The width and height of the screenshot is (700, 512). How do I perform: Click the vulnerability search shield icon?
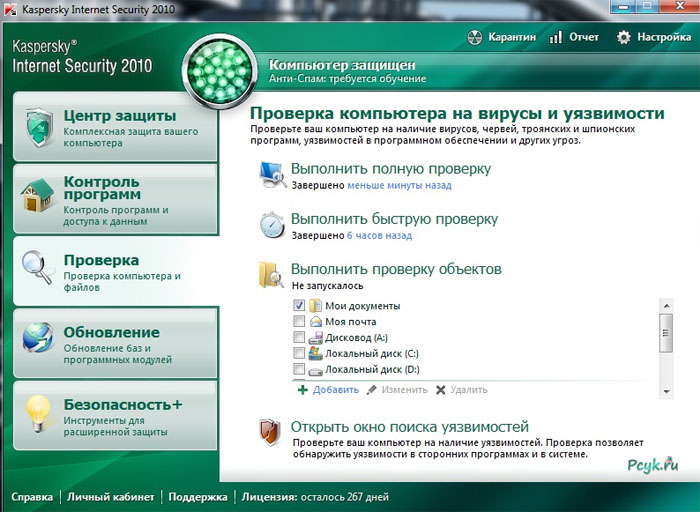(270, 432)
